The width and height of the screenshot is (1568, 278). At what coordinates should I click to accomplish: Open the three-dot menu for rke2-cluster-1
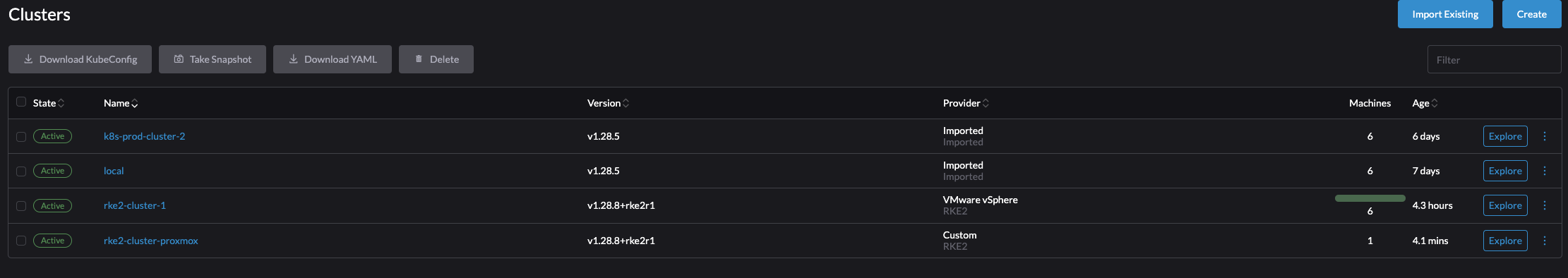pos(1544,205)
